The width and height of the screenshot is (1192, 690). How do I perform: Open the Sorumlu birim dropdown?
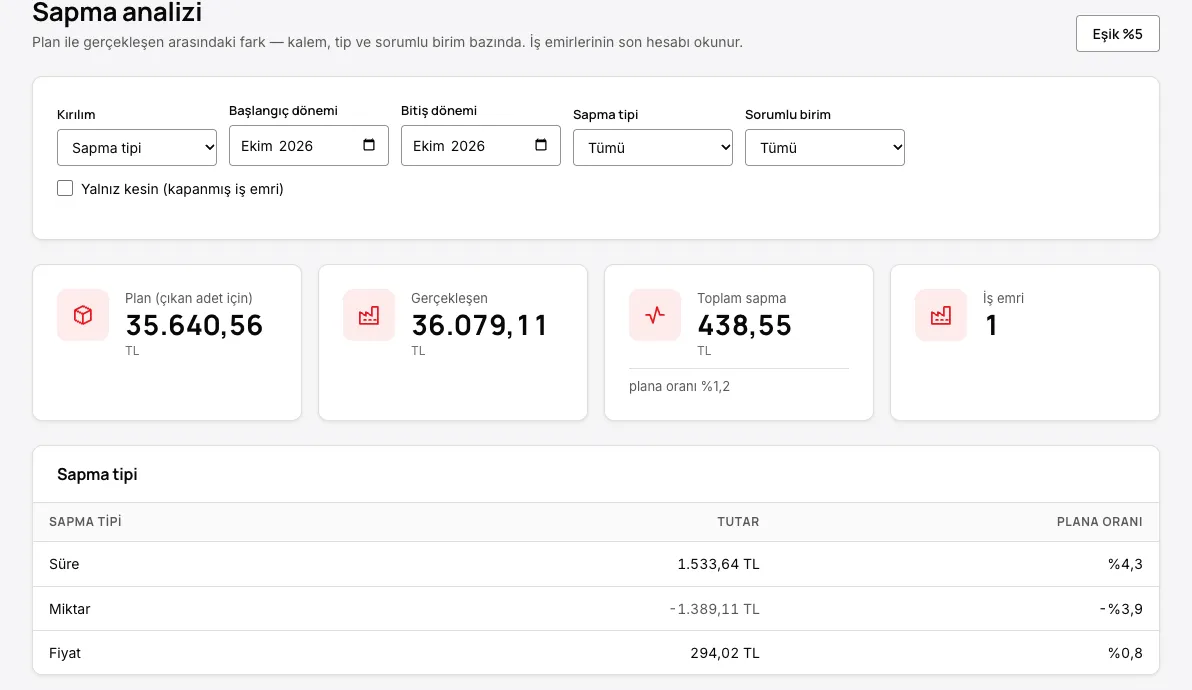[x=825, y=147]
